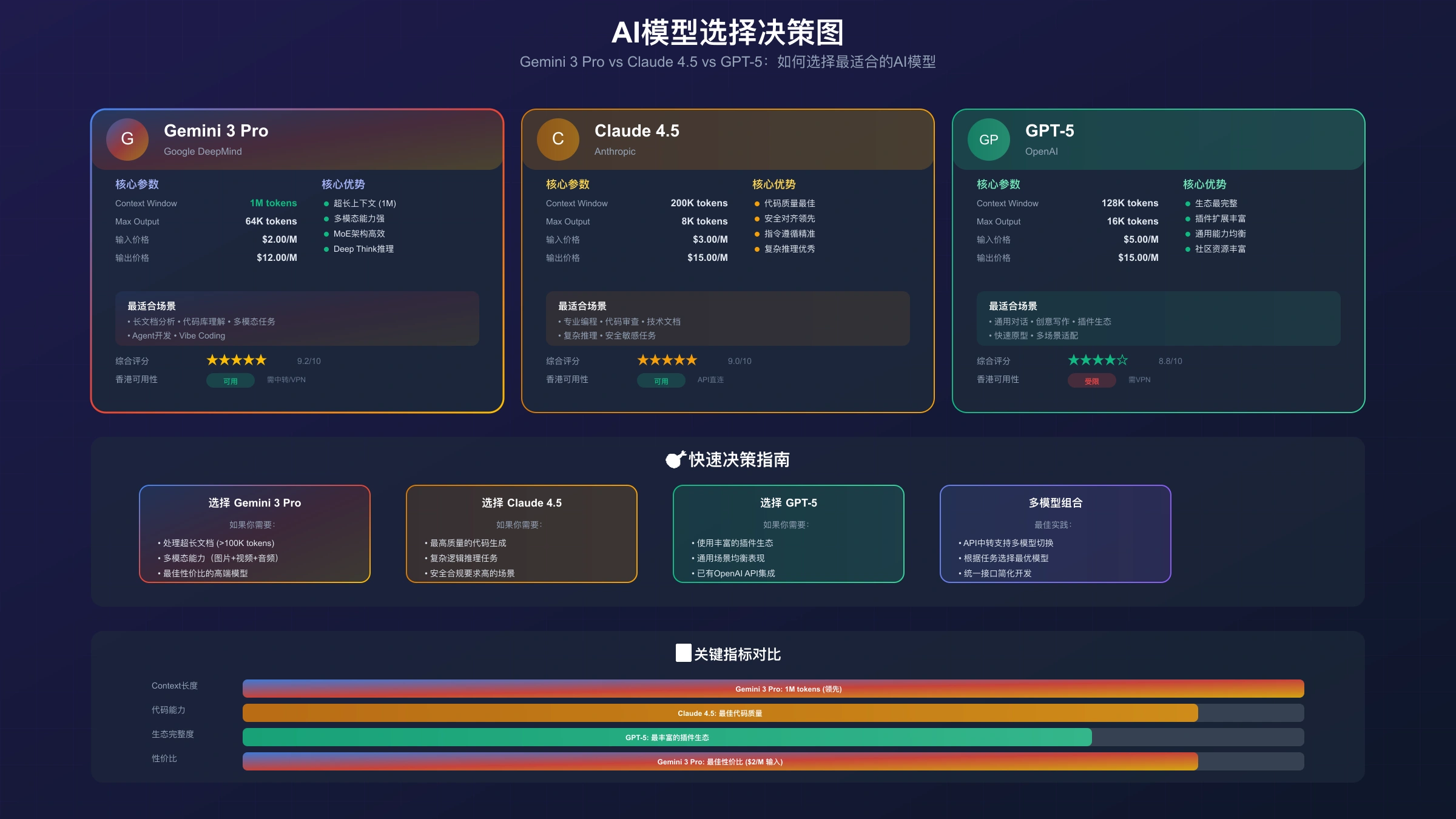Click the target icon beside 快速决策指南
The width and height of the screenshot is (1456, 819).
pos(676,460)
